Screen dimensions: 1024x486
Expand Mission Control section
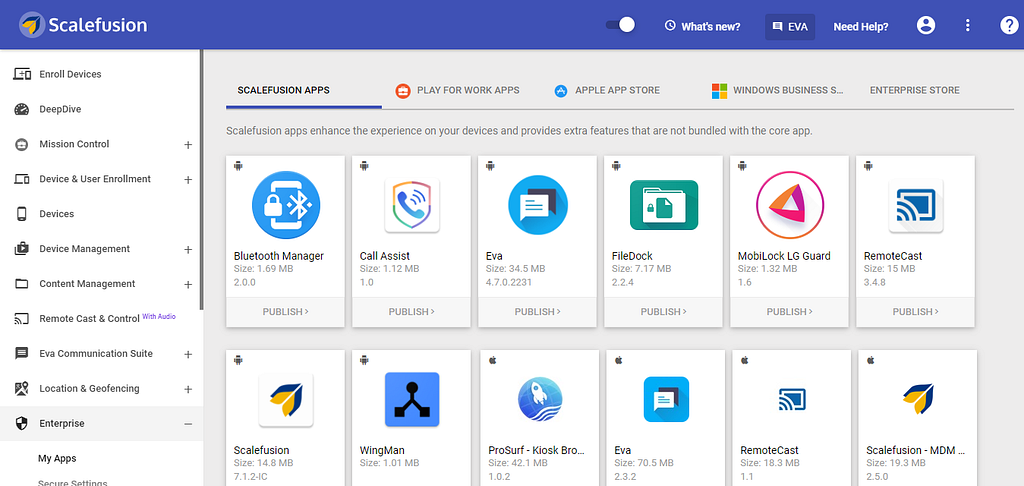188,144
